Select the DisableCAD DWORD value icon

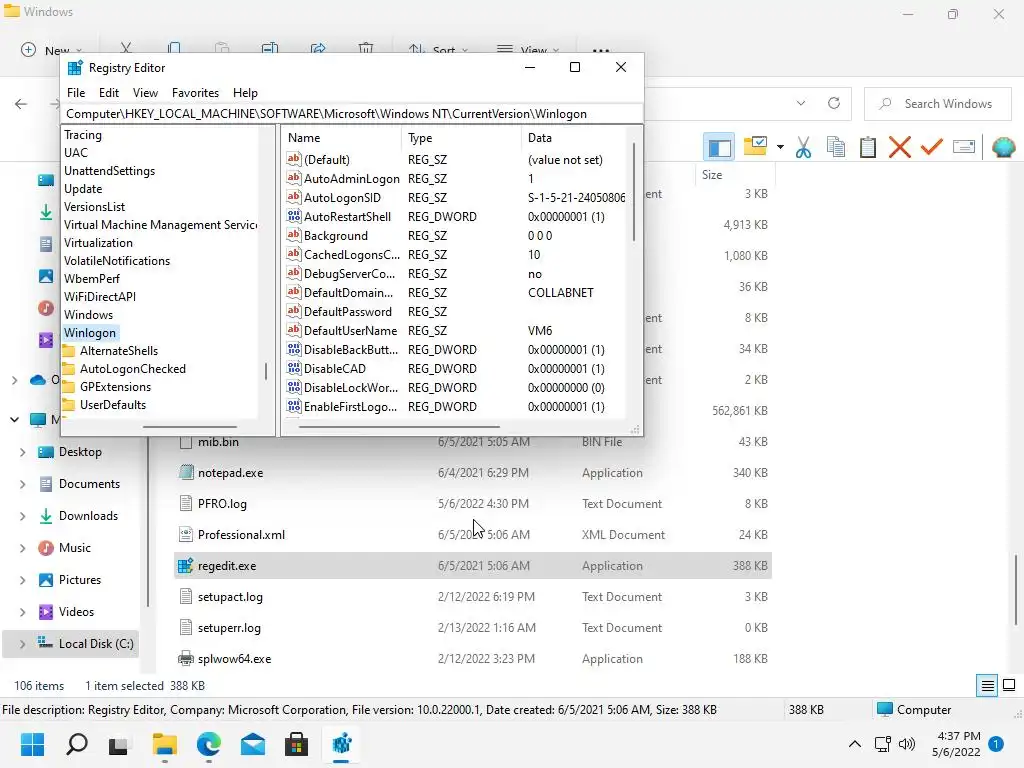(294, 368)
